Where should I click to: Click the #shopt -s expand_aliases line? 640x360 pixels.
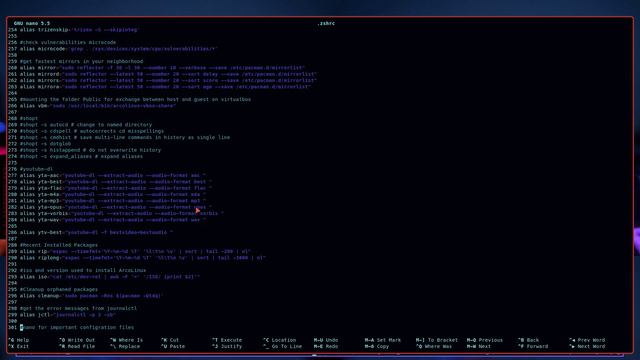(81, 156)
